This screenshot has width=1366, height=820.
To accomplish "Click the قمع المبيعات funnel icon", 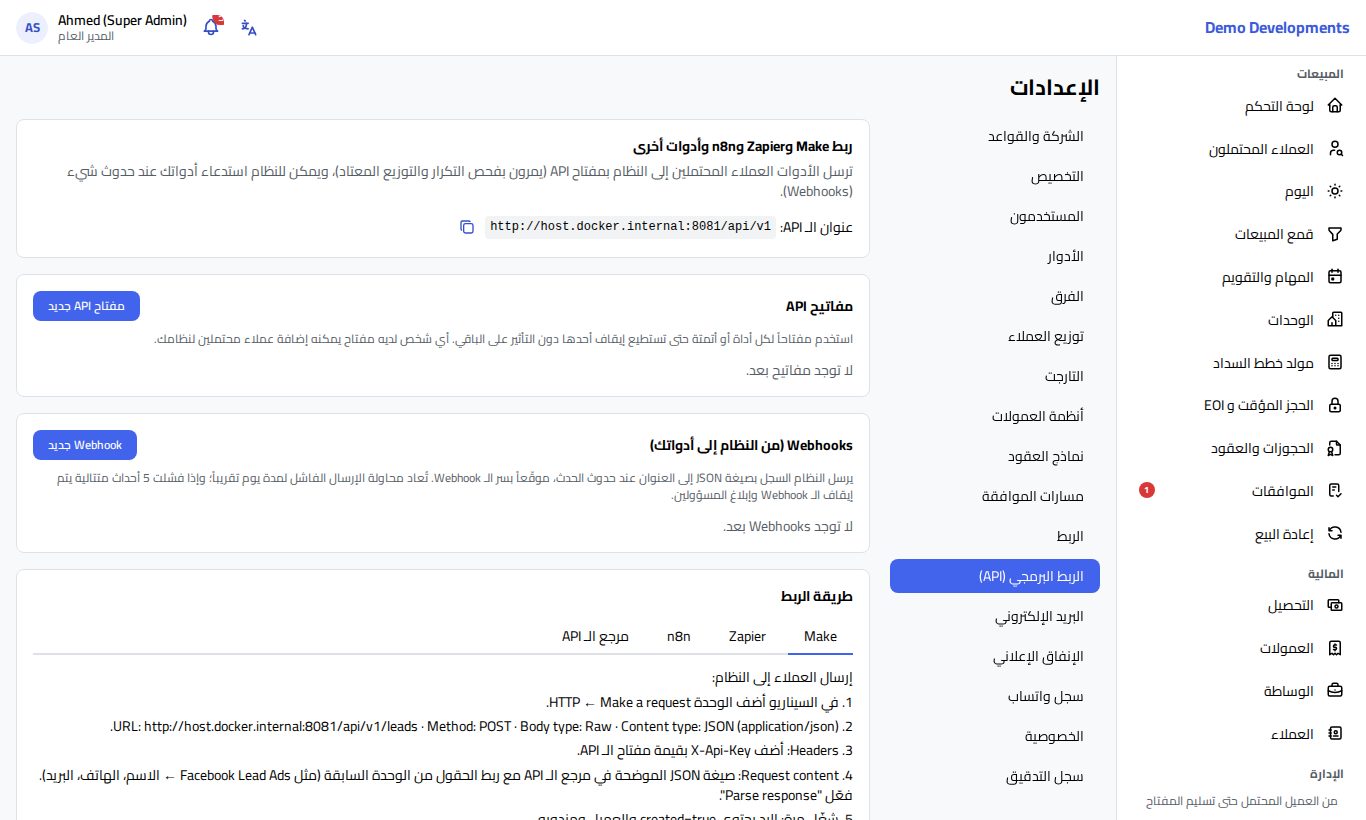I will click(x=1334, y=235).
